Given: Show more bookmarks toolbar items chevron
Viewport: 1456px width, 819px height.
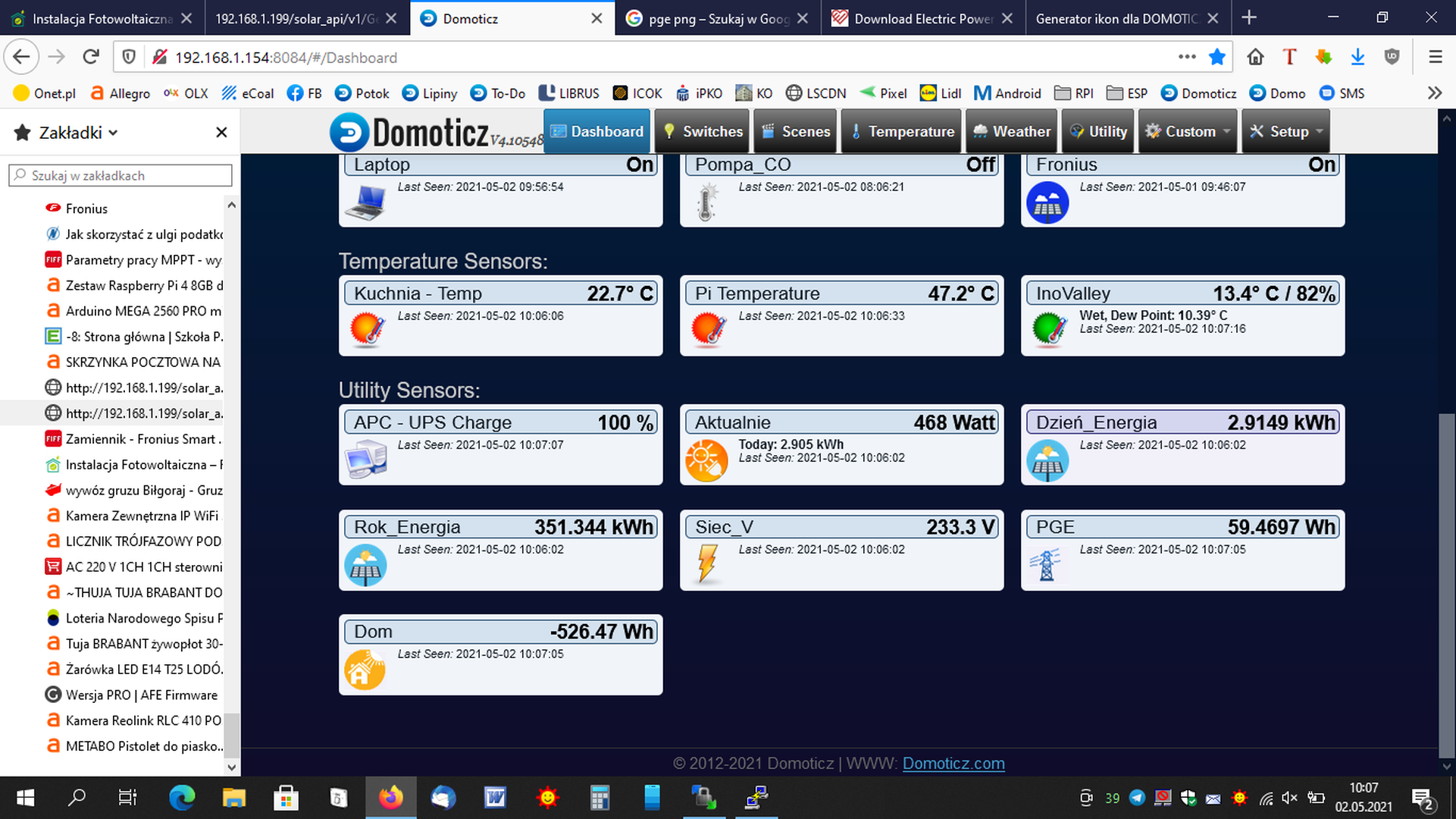Looking at the screenshot, I should pos(1435,93).
